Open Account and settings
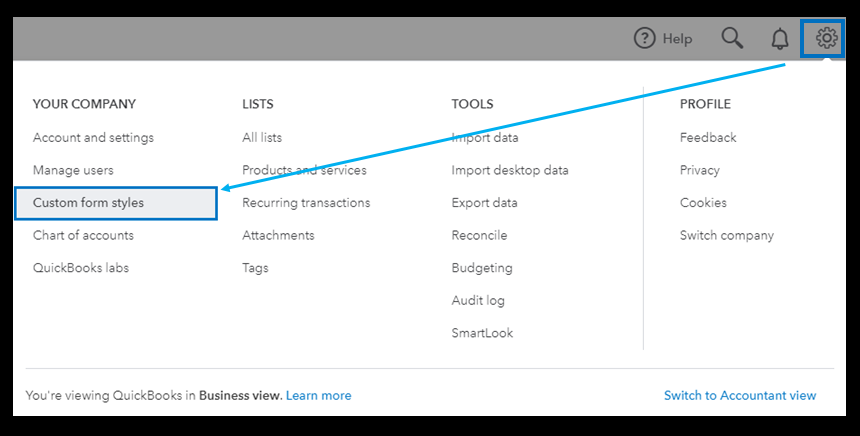Viewport: 860px width, 436px height. pyautogui.click(x=93, y=138)
